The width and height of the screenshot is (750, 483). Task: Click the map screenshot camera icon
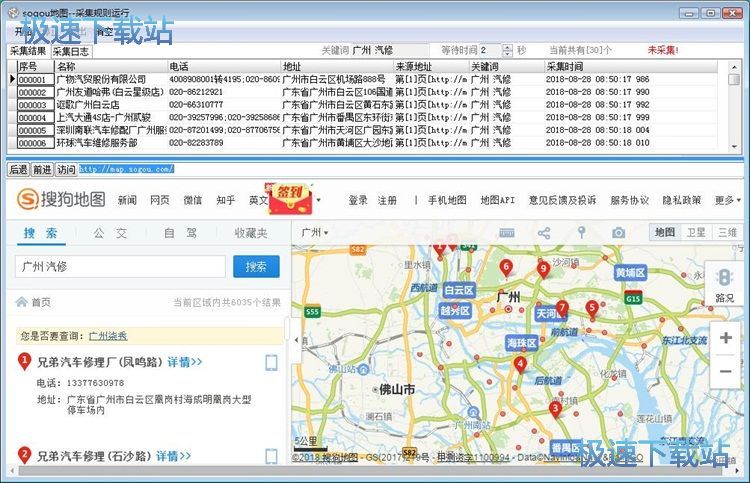pos(619,233)
